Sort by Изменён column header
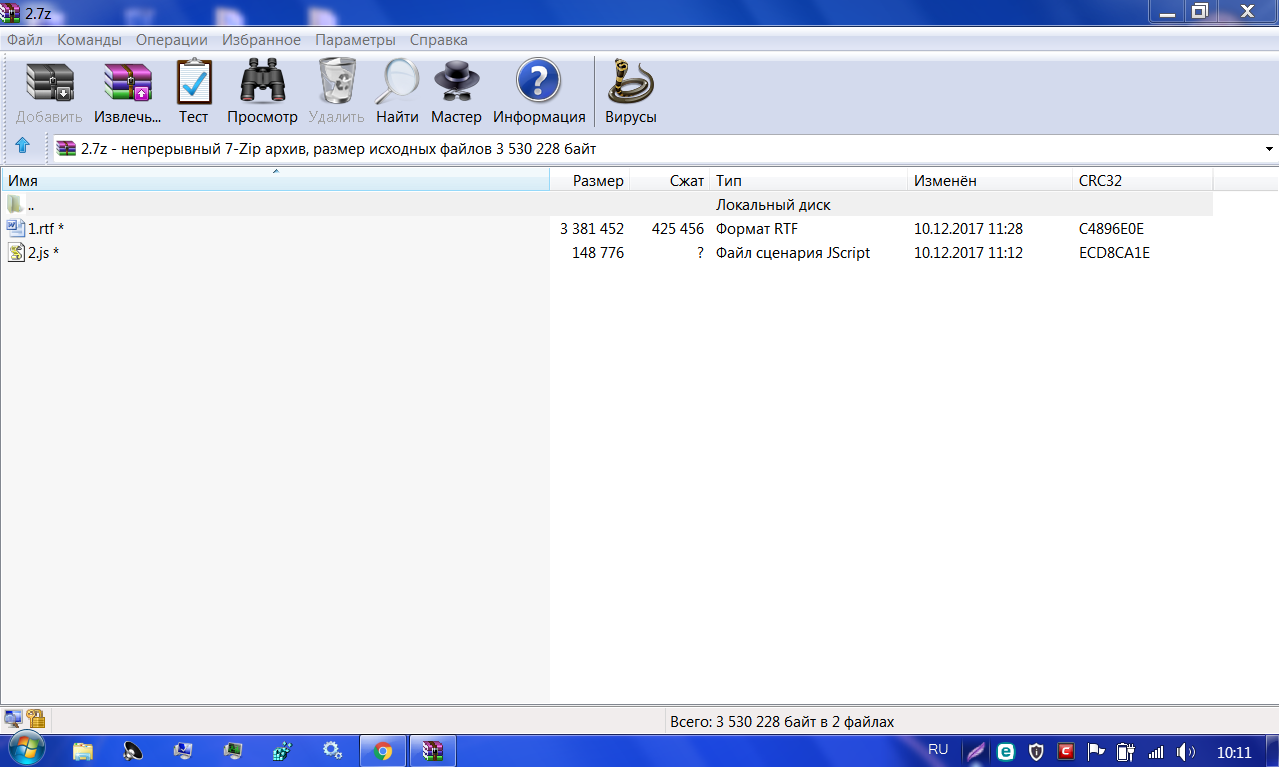The width and height of the screenshot is (1279, 767). click(x=990, y=180)
